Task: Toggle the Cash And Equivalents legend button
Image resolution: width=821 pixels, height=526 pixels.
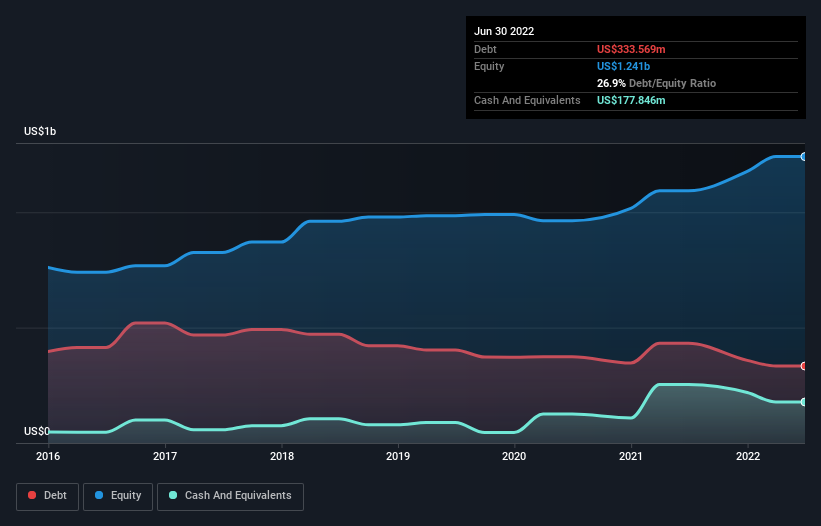Action: click(x=230, y=496)
